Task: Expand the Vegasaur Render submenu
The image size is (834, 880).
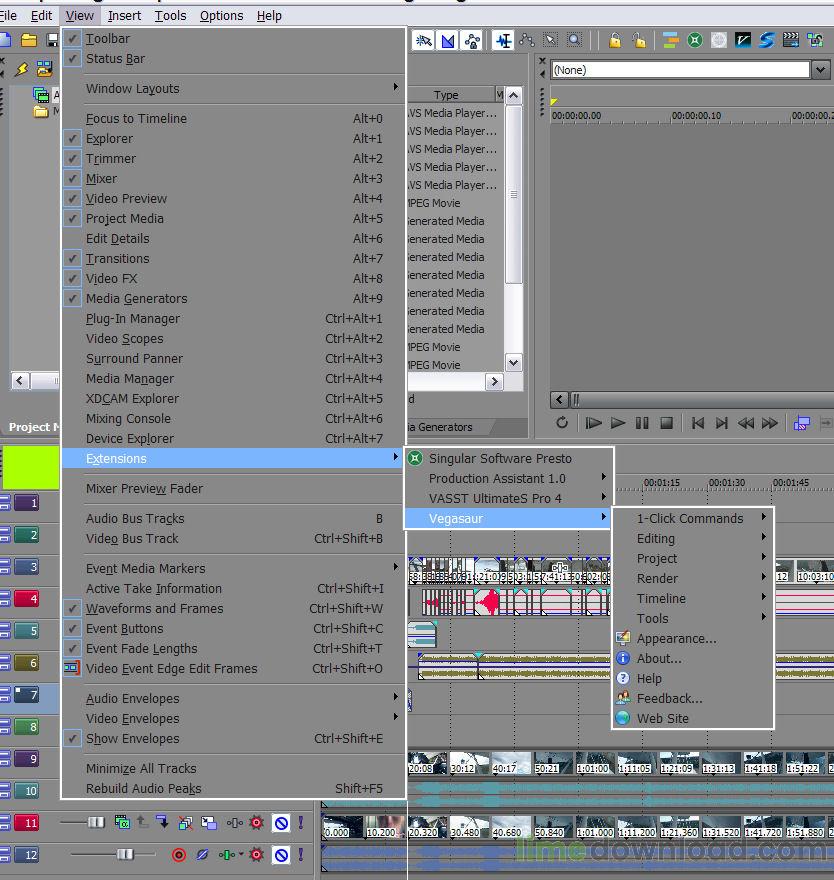Action: coord(657,578)
